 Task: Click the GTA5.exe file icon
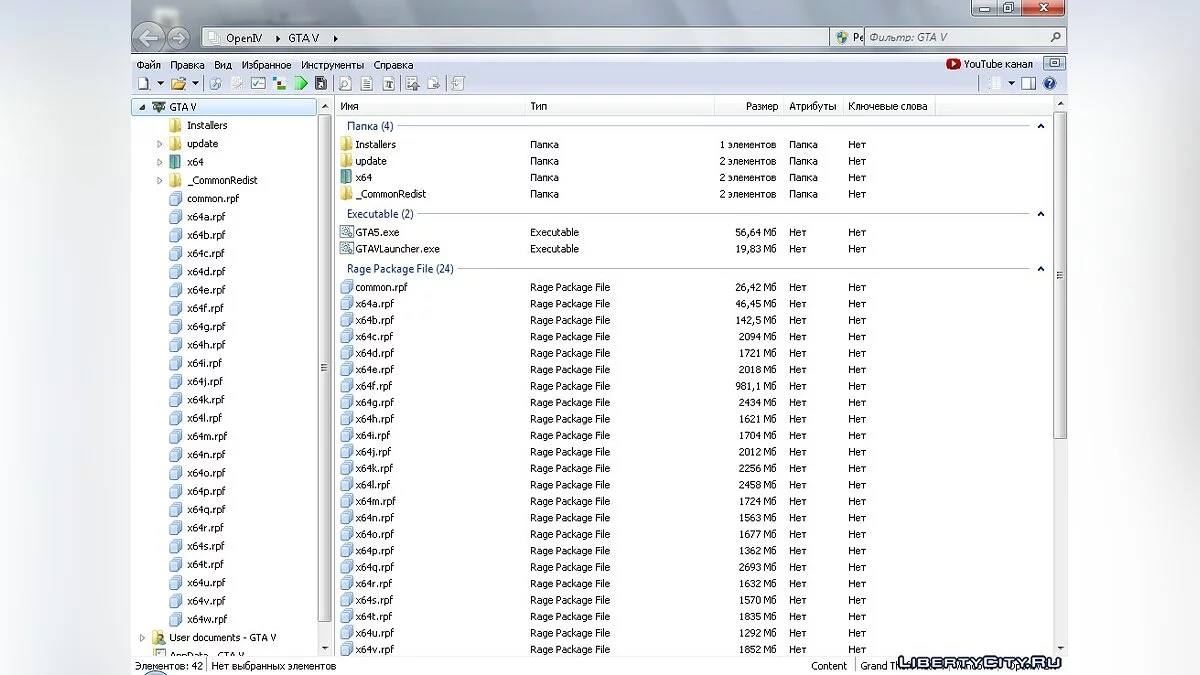click(347, 232)
